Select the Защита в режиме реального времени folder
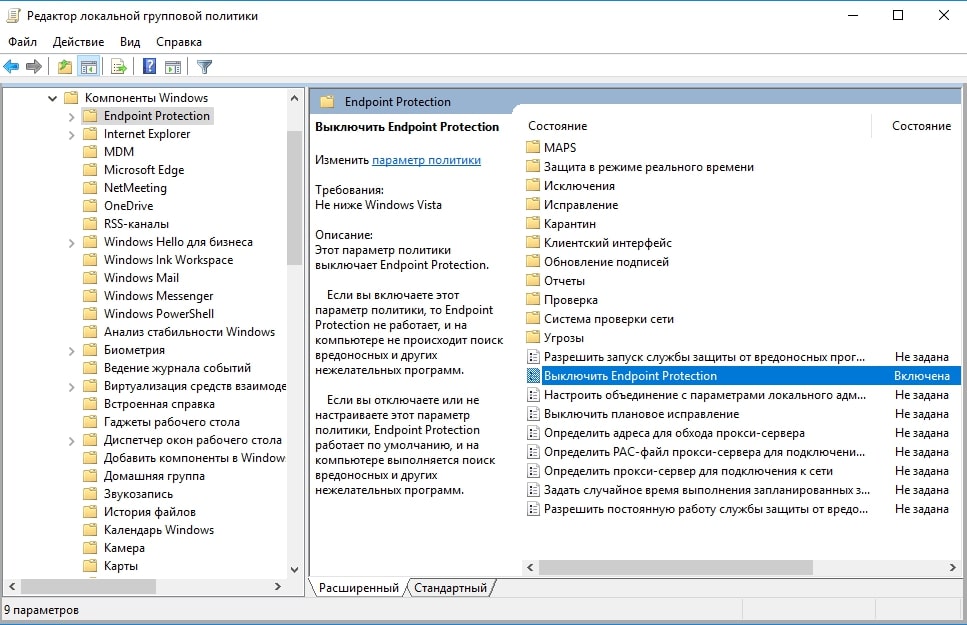The width and height of the screenshot is (967, 625). pyautogui.click(x=649, y=167)
